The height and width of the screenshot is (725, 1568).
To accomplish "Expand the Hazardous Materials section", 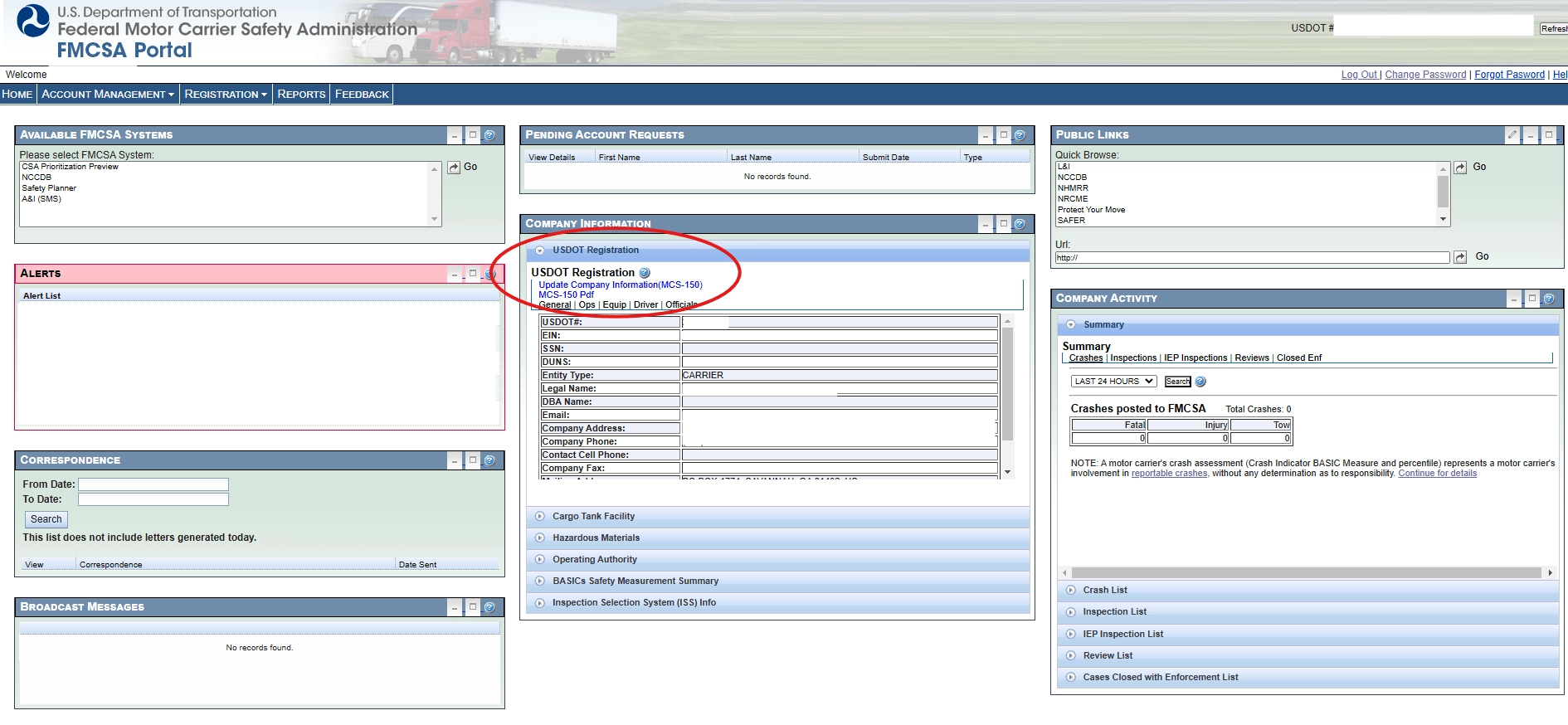I will pos(540,538).
